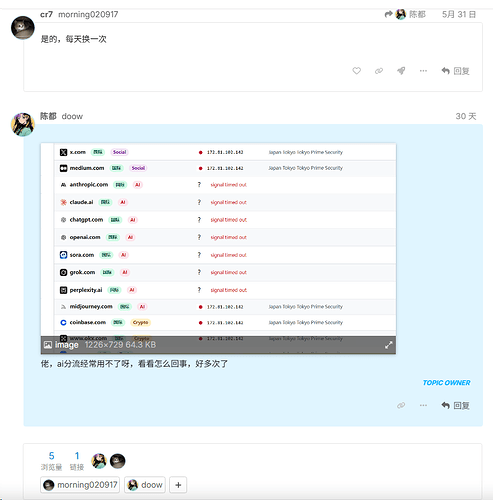This screenshot has width=493, height=500.
Task: Select the doow participant chip
Action: 145,485
